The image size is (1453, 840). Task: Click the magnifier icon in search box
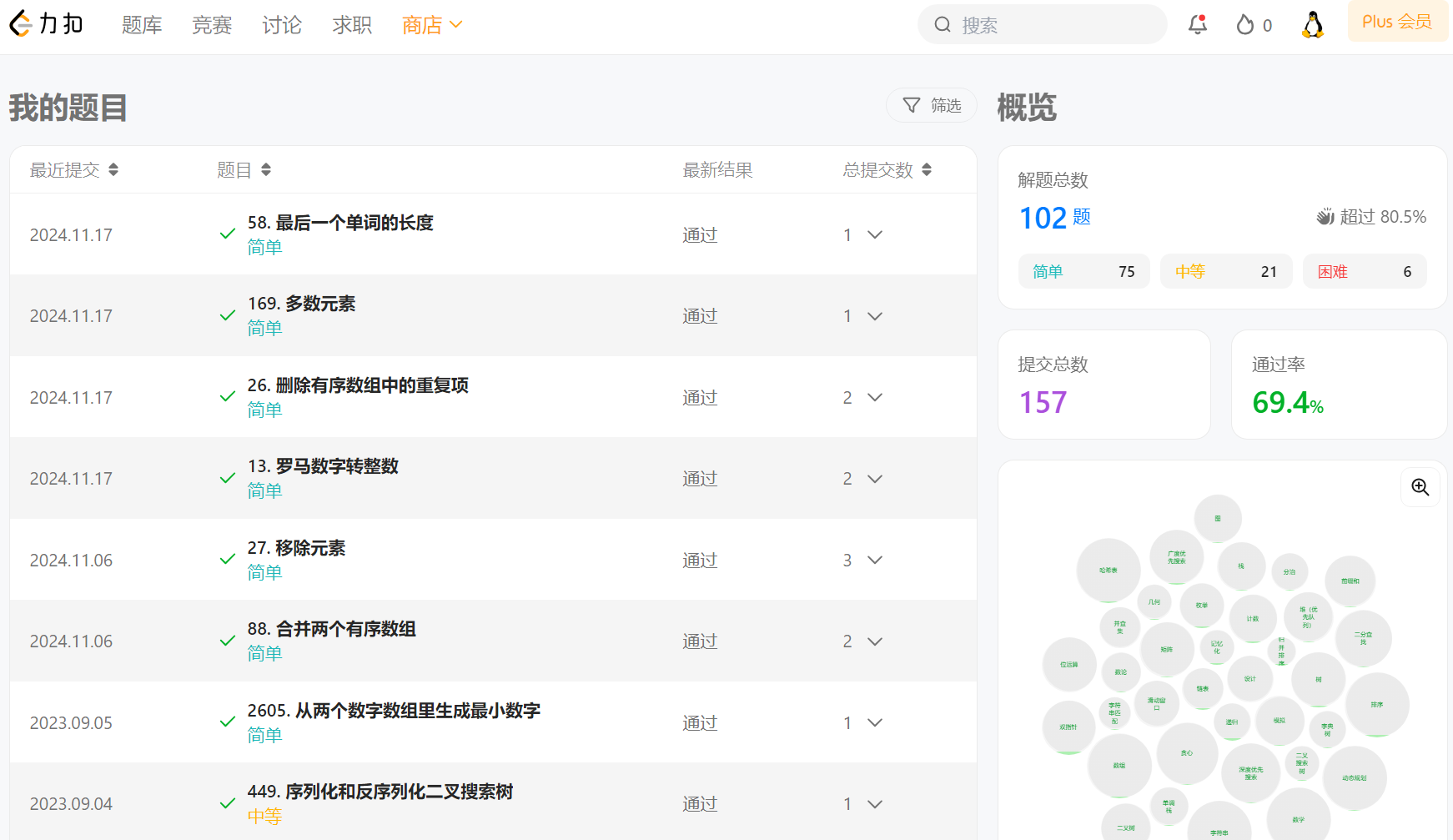[943, 25]
